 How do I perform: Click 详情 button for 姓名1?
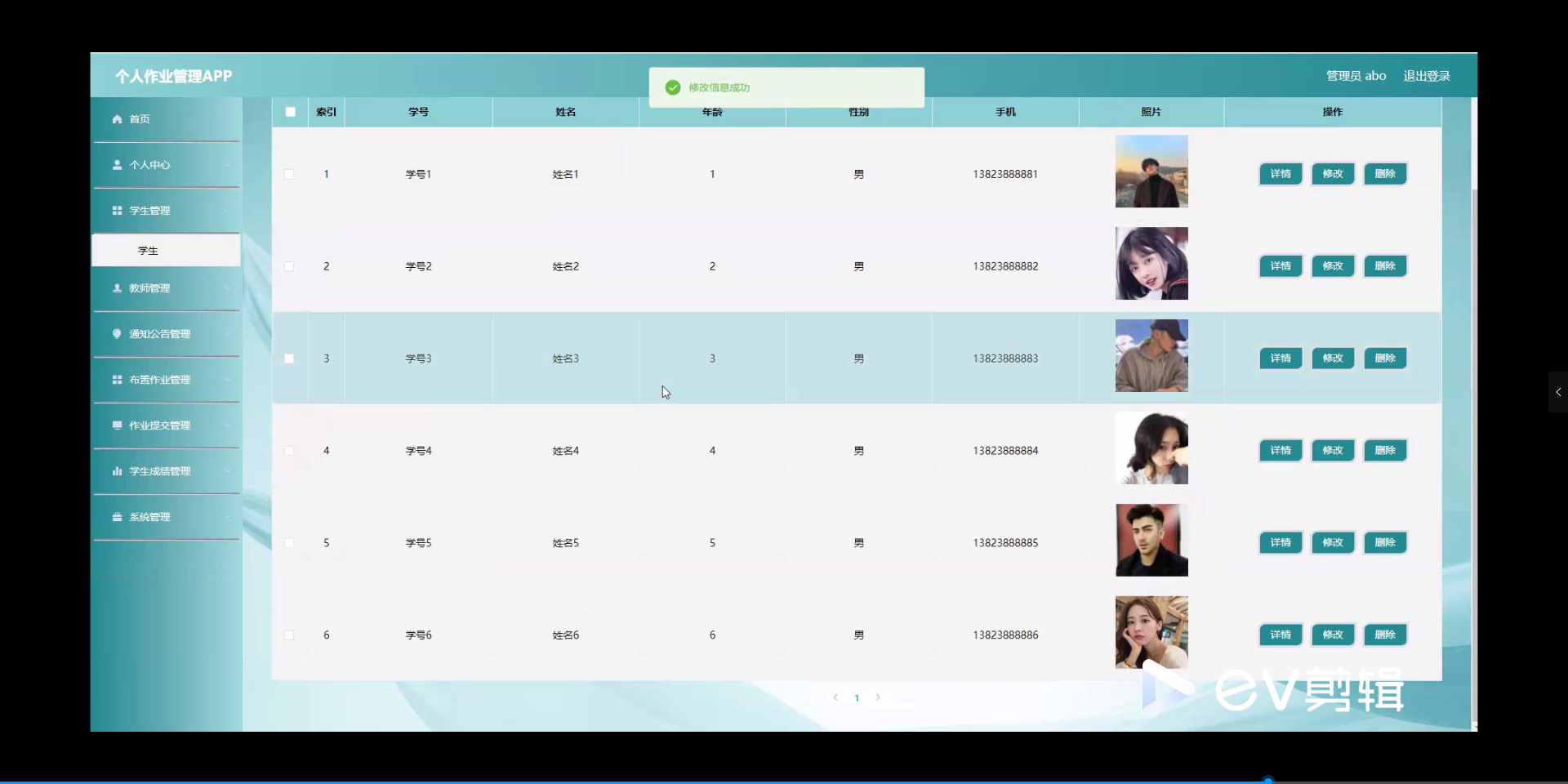click(x=1281, y=174)
